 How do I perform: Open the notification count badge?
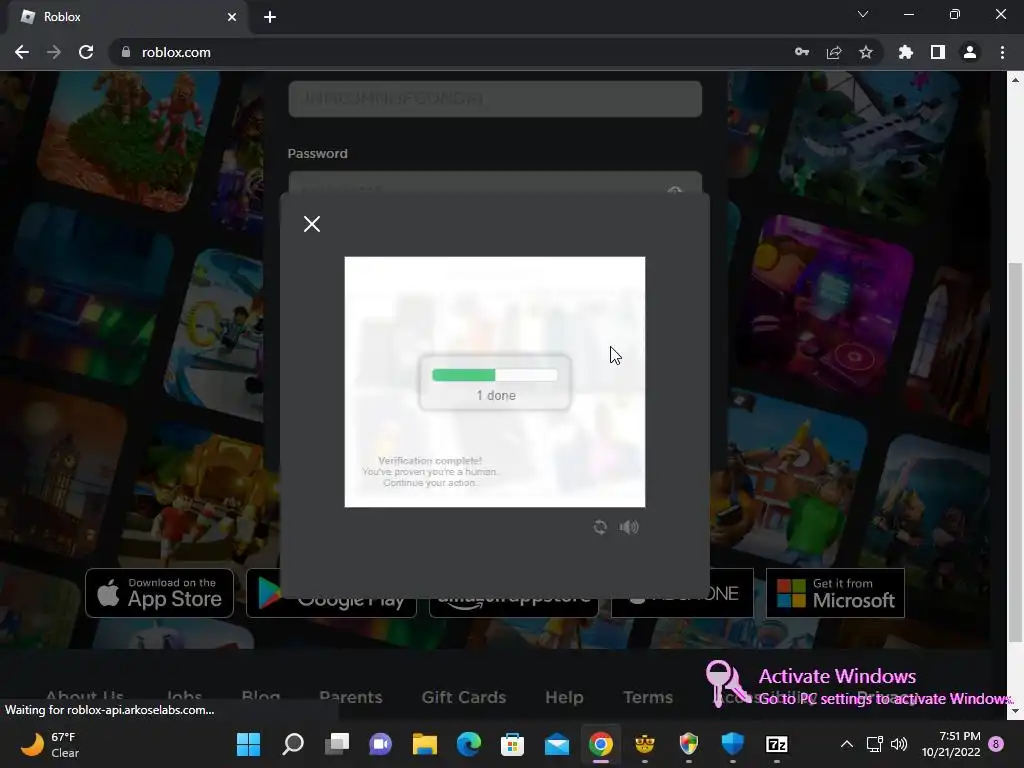pyautogui.click(x=996, y=744)
